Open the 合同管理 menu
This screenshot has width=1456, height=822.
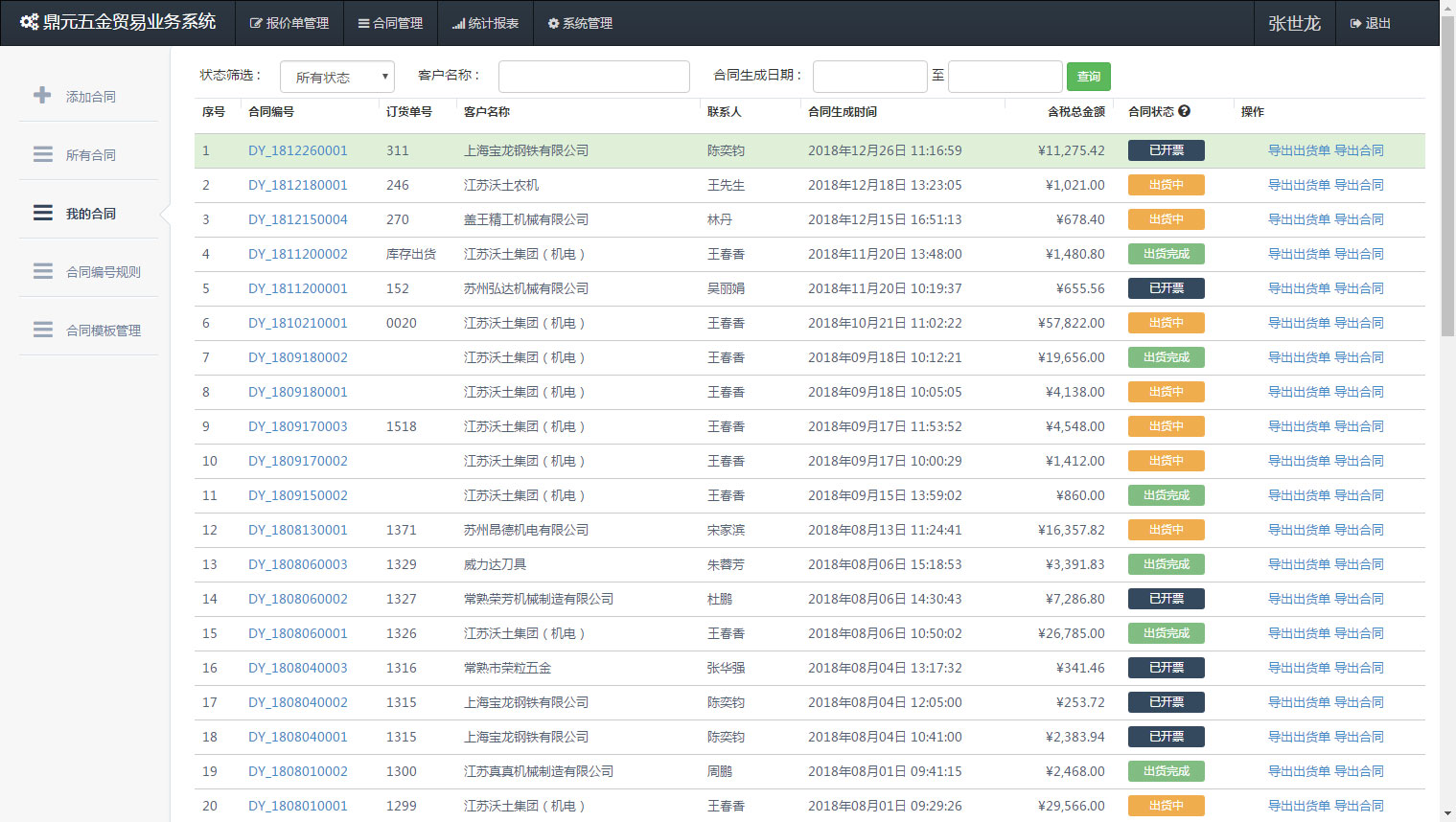coord(390,23)
